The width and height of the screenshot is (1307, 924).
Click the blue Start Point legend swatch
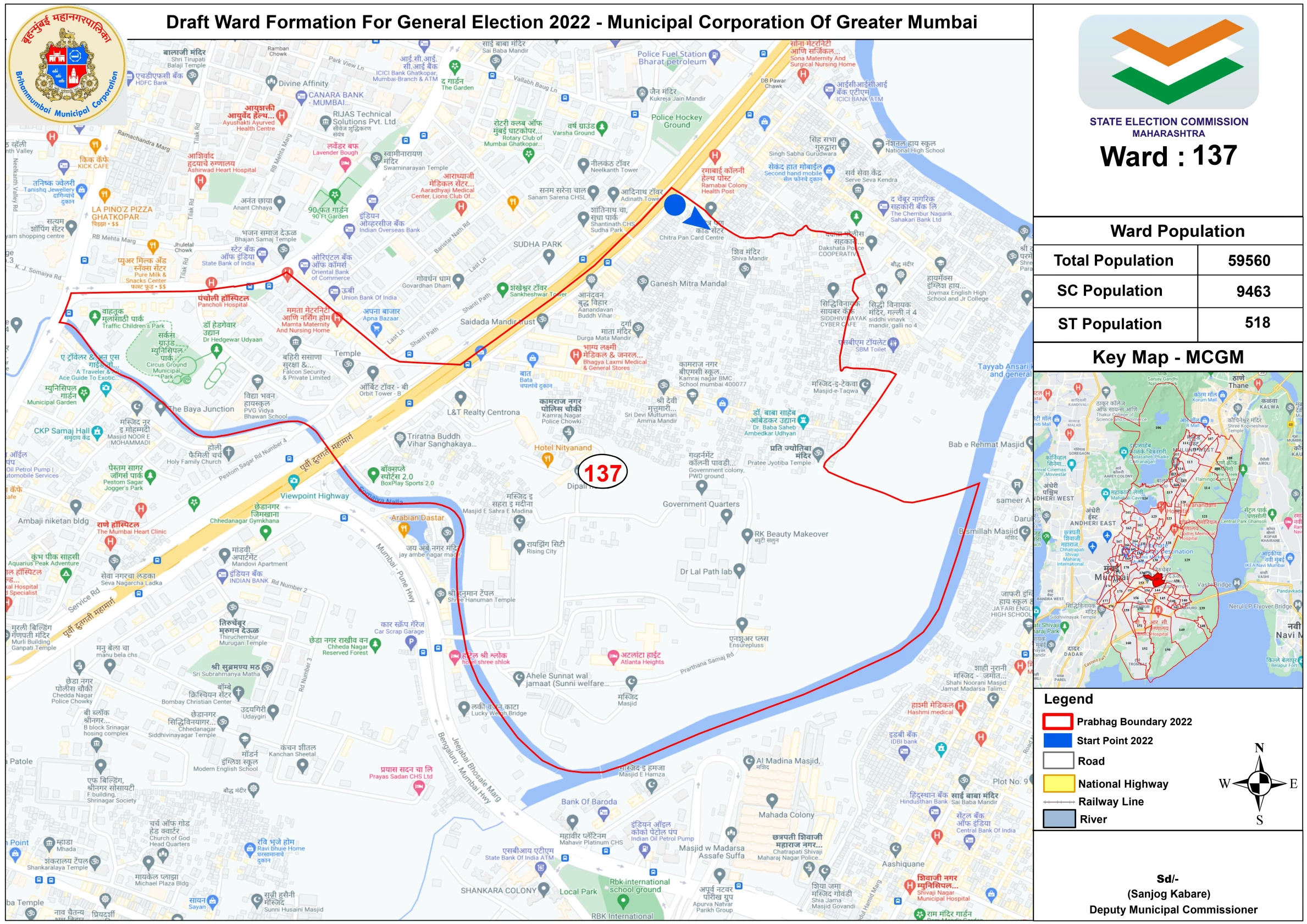tap(1057, 740)
